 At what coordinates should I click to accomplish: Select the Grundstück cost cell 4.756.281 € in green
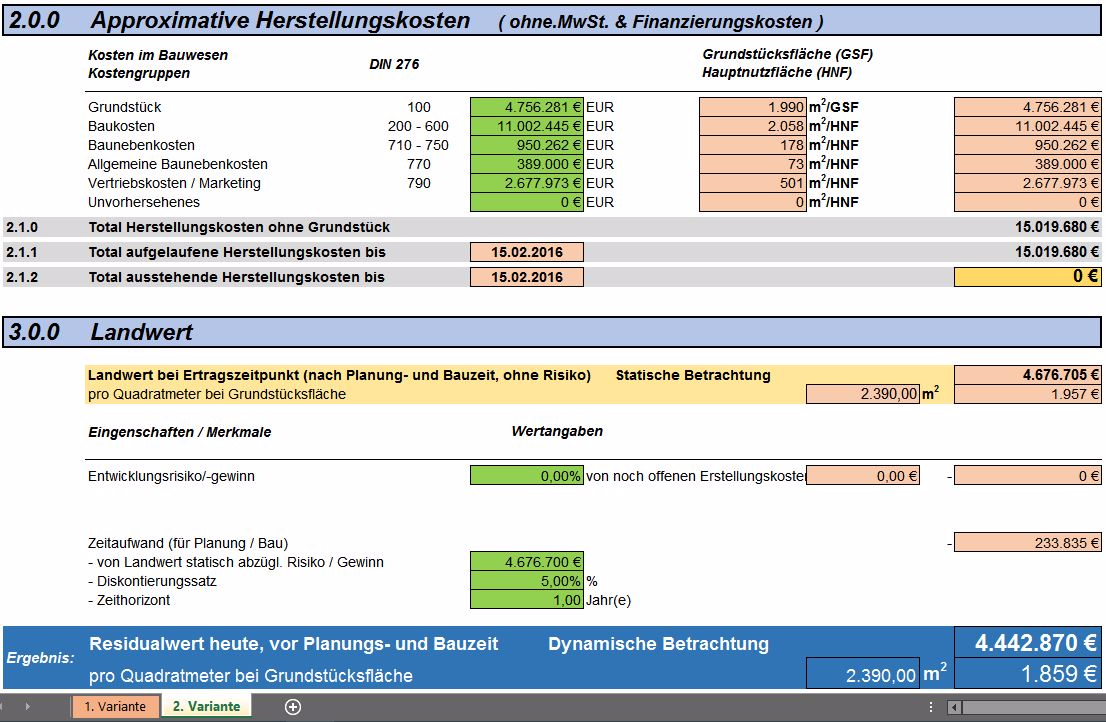[527, 107]
